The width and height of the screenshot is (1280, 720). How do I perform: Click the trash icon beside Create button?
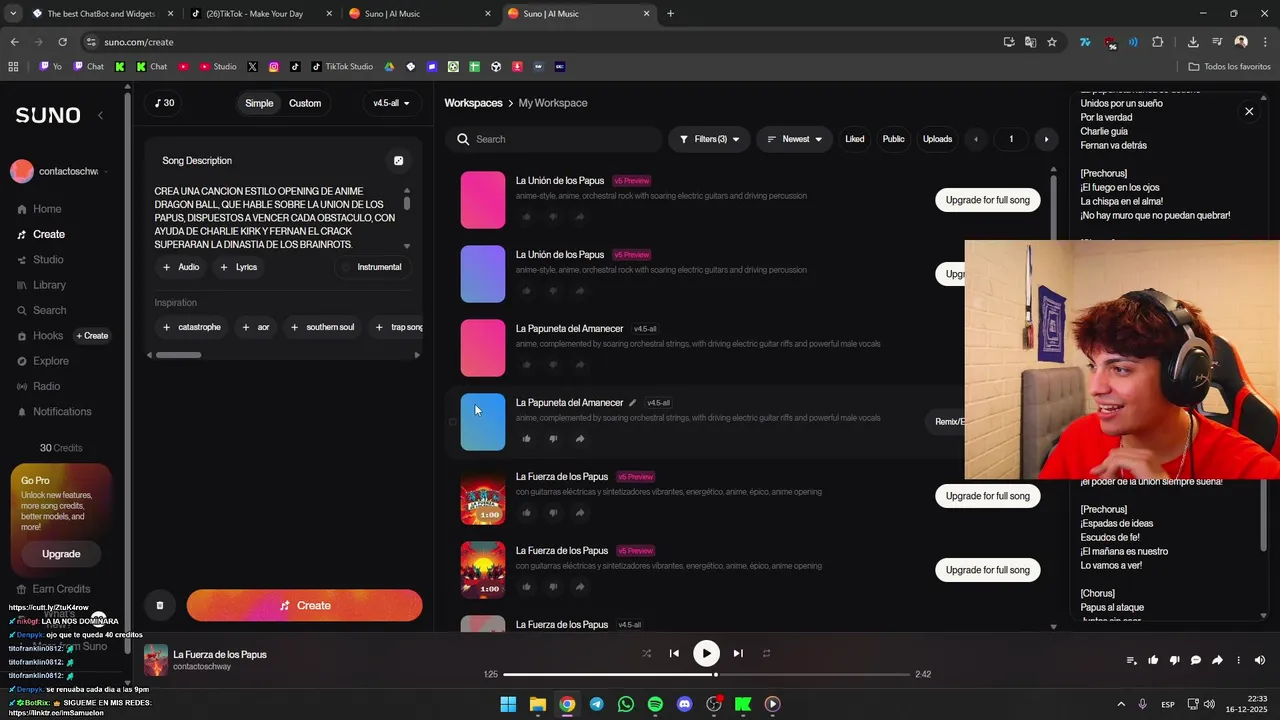(159, 605)
